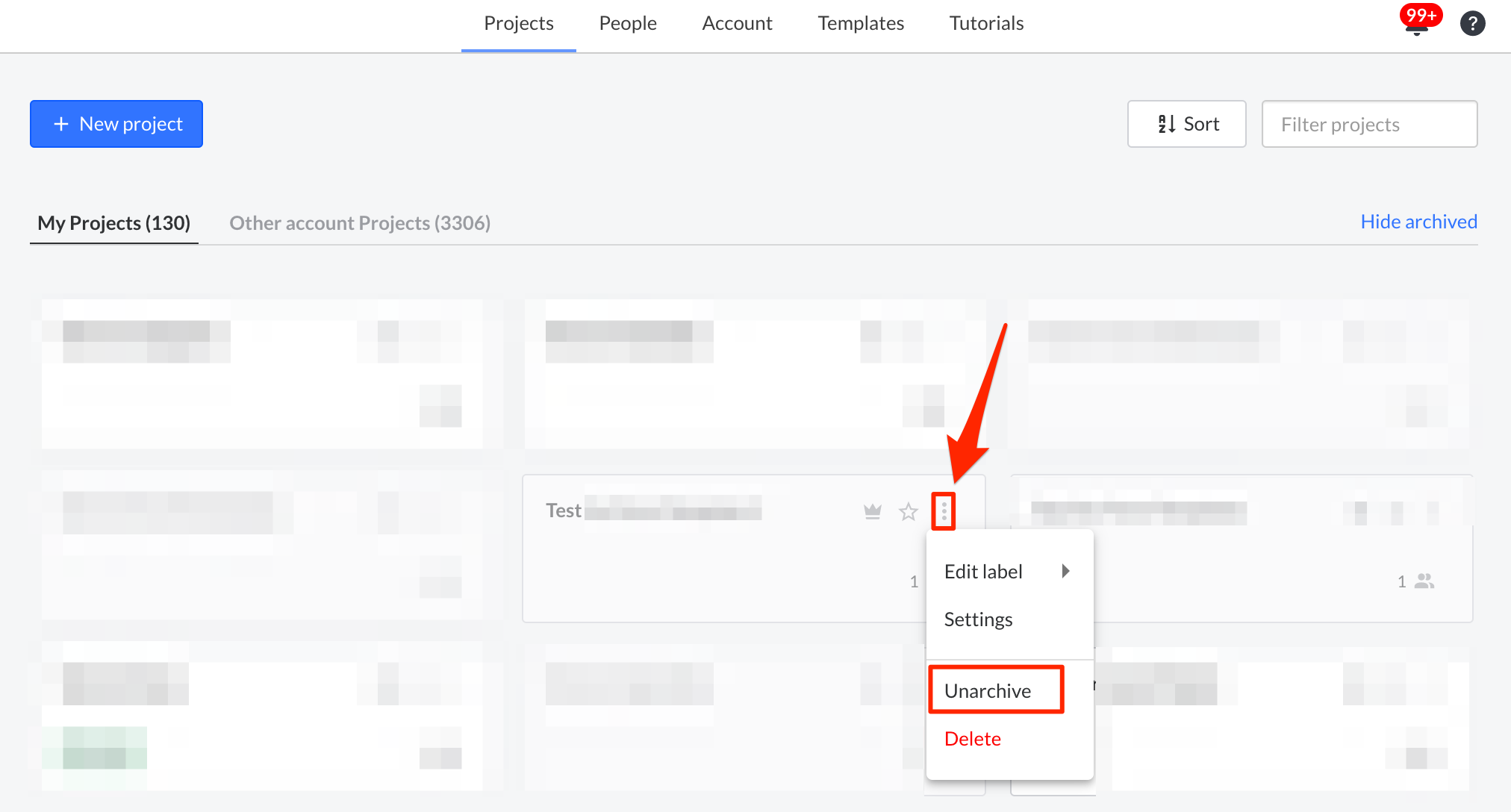Image resolution: width=1511 pixels, height=812 pixels.
Task: Click the plus icon on New project
Action: [x=60, y=123]
